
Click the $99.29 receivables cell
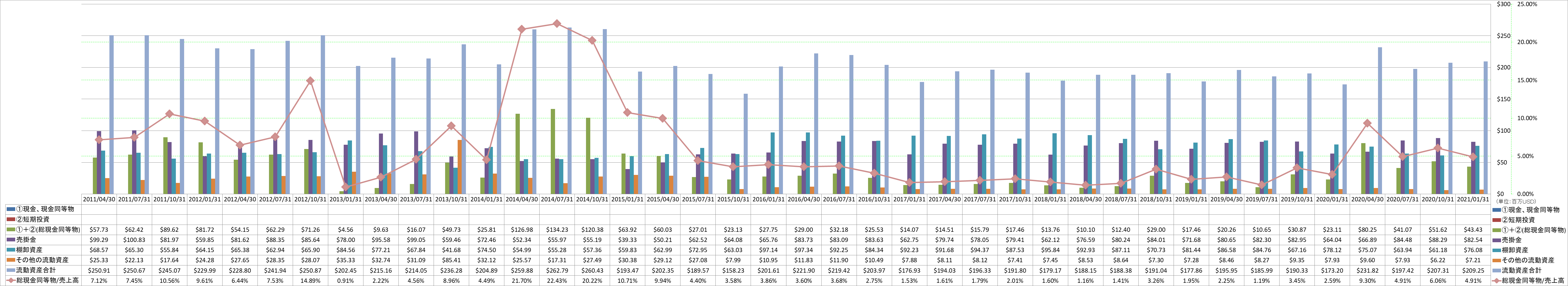point(99,240)
